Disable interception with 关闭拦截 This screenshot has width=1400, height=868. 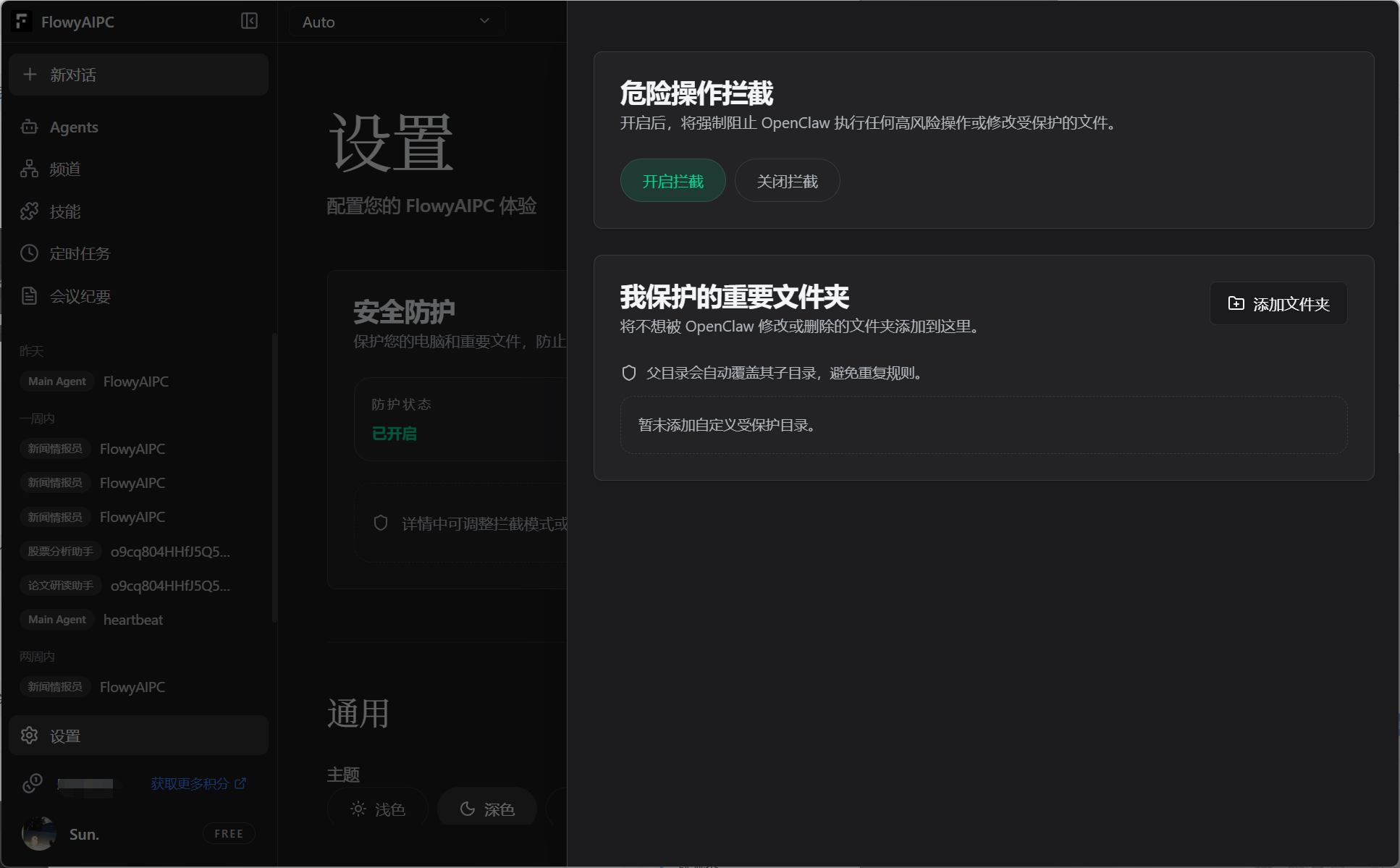tap(788, 180)
